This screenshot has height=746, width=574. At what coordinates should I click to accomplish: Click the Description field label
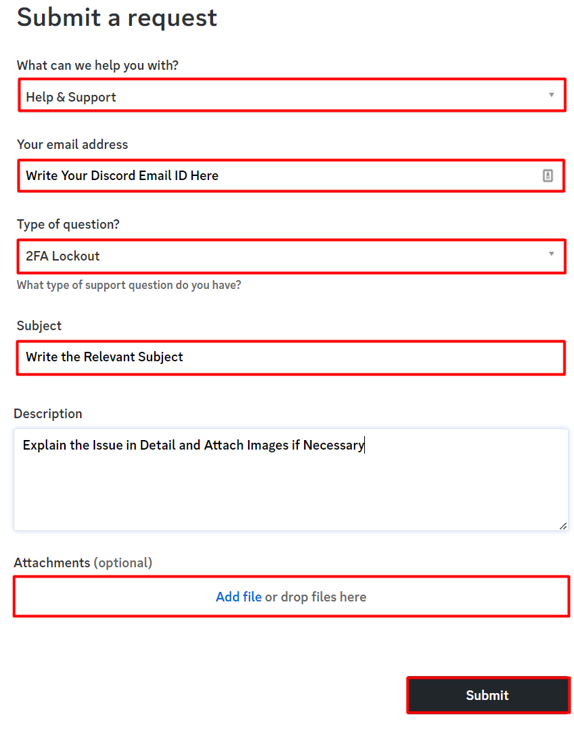[x=48, y=413]
